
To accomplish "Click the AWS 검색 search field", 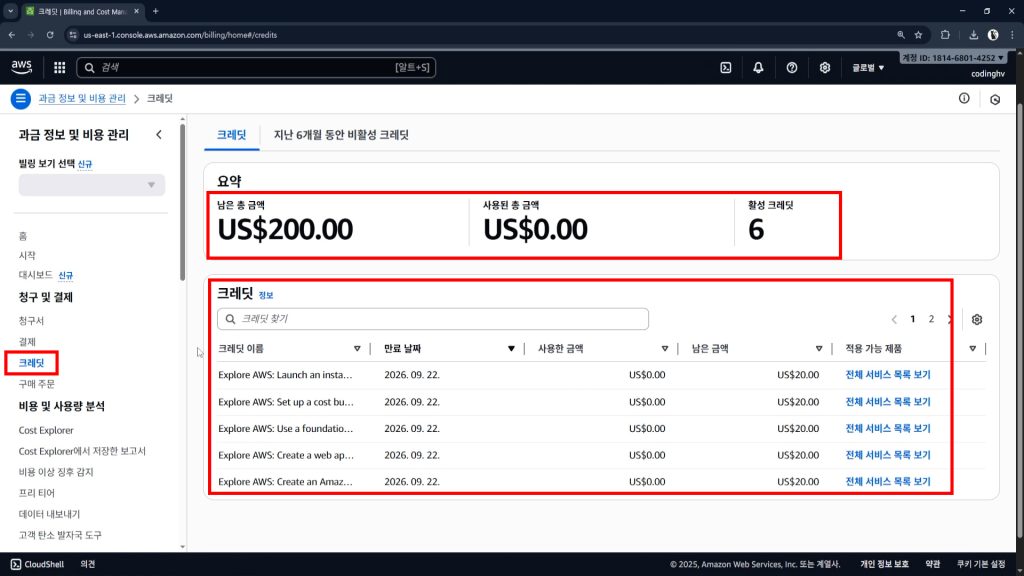I will 256,67.
